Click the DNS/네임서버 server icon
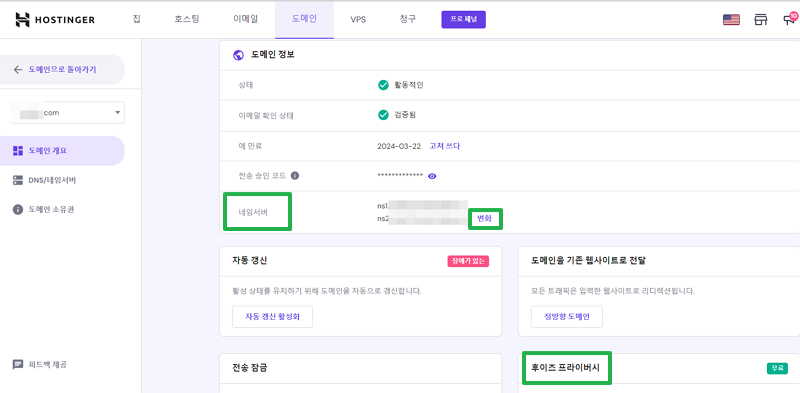 coord(18,180)
